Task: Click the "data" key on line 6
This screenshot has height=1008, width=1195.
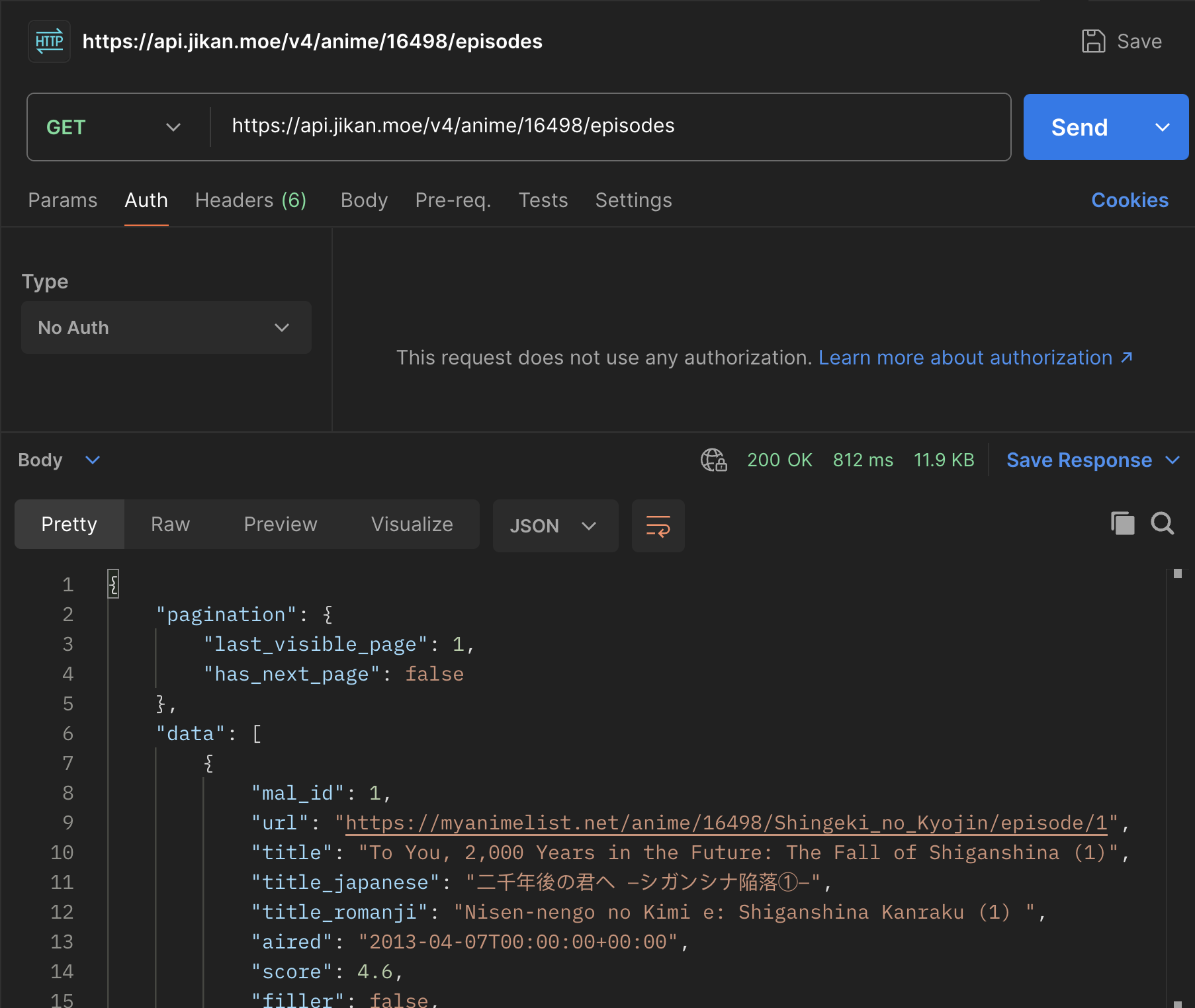Action: [x=191, y=734]
